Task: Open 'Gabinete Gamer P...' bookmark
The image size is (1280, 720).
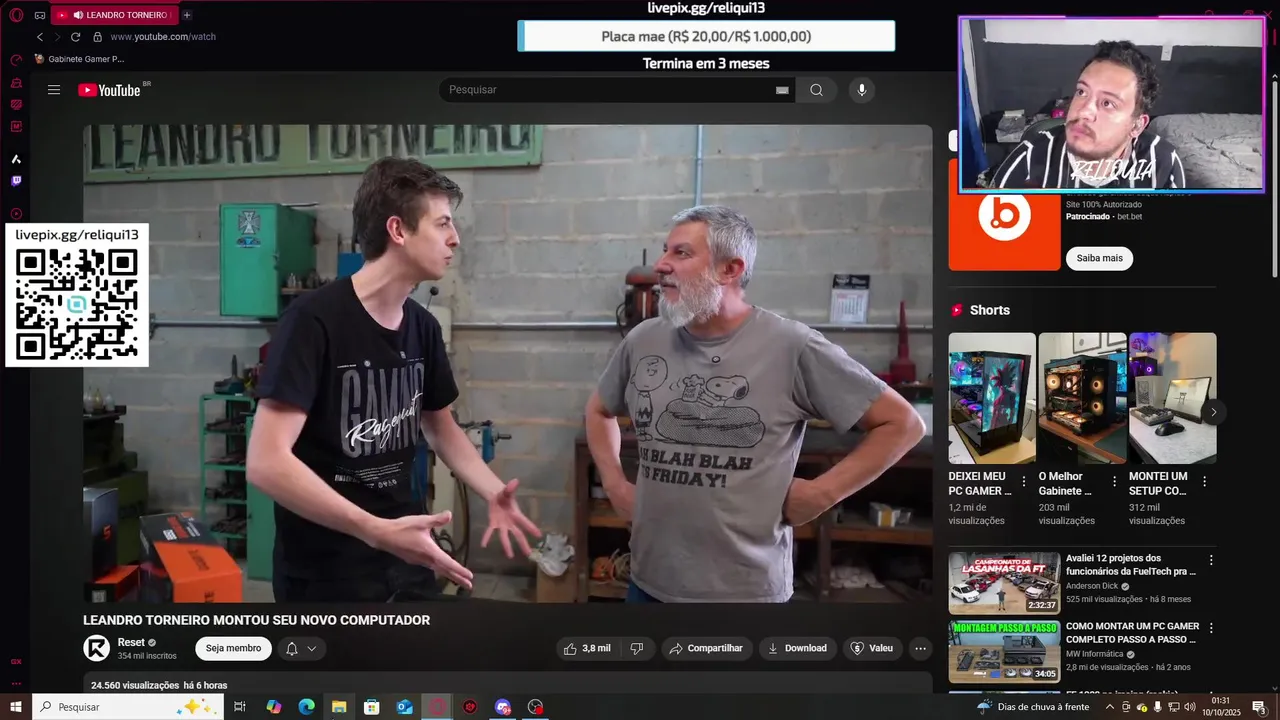Action: [79, 59]
